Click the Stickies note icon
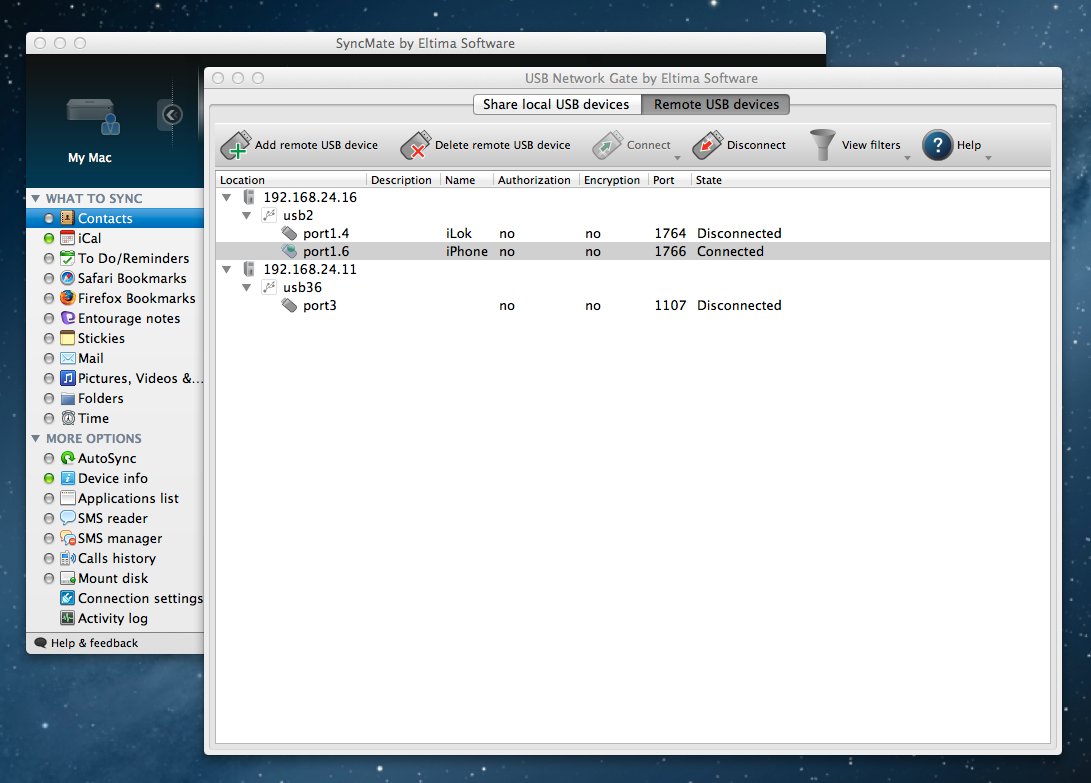This screenshot has width=1091, height=783. pyautogui.click(x=67, y=338)
